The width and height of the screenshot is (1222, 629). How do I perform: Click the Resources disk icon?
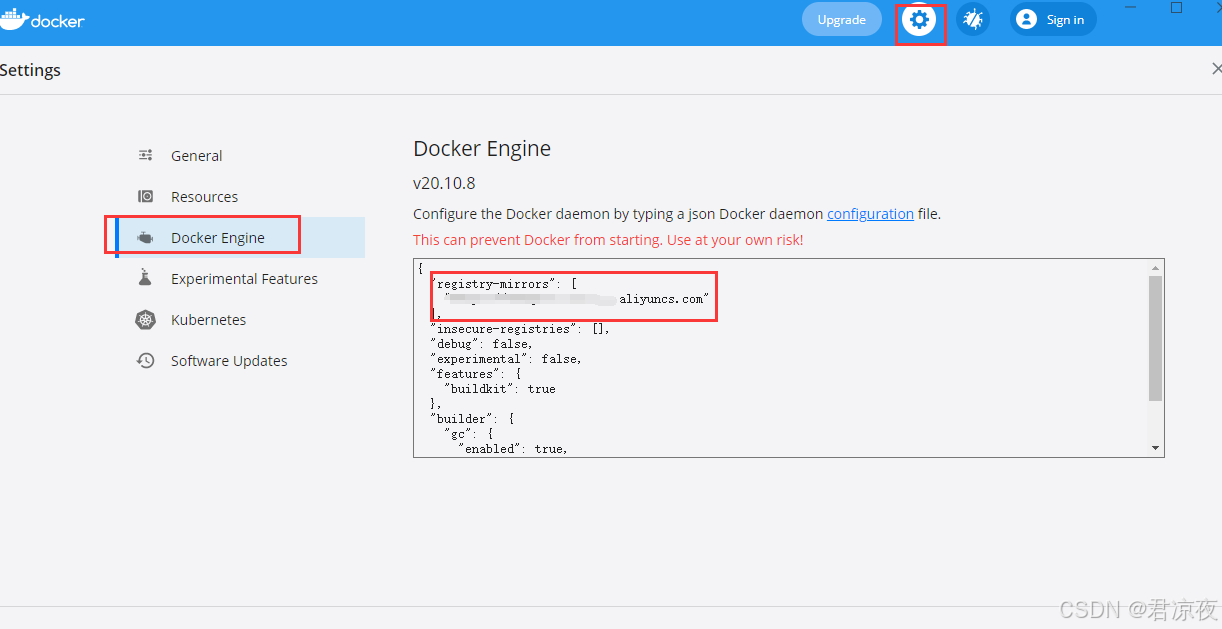tap(146, 196)
